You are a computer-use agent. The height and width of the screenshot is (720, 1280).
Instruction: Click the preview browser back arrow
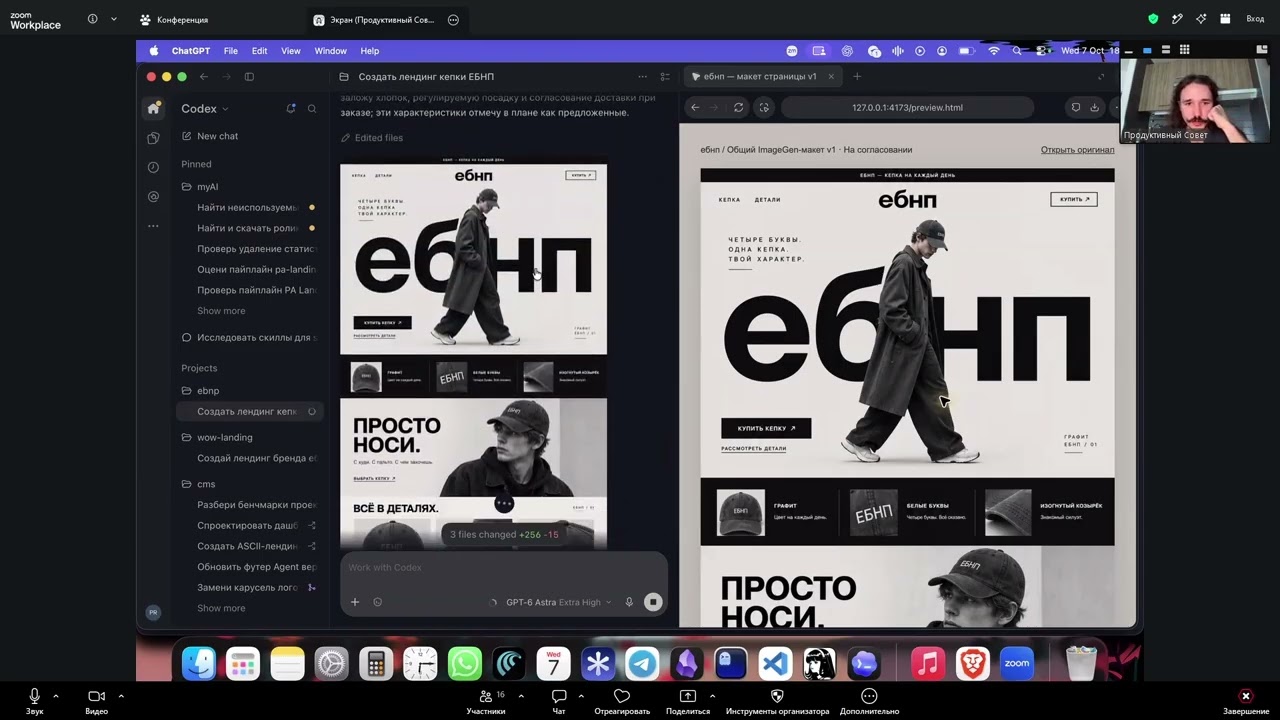pyautogui.click(x=695, y=107)
